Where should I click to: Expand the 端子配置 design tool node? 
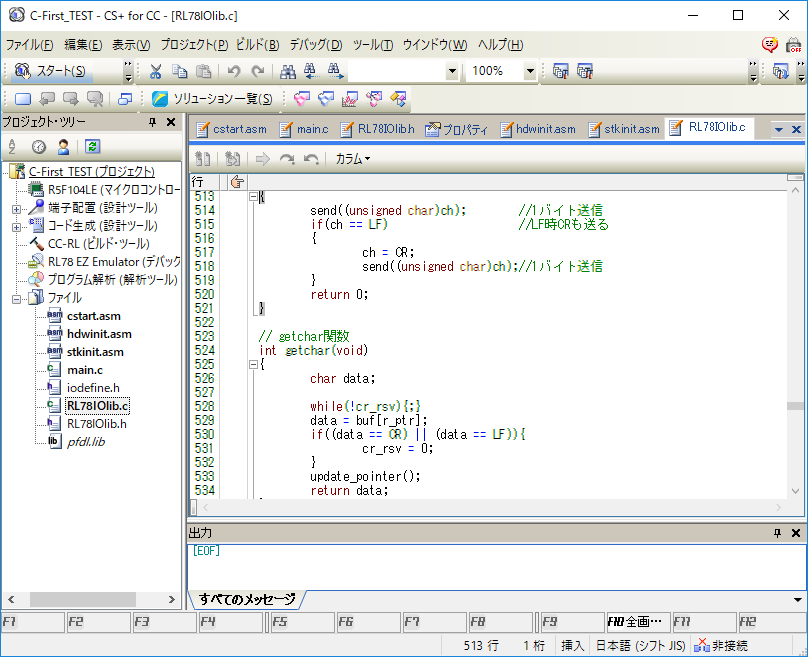(x=16, y=208)
